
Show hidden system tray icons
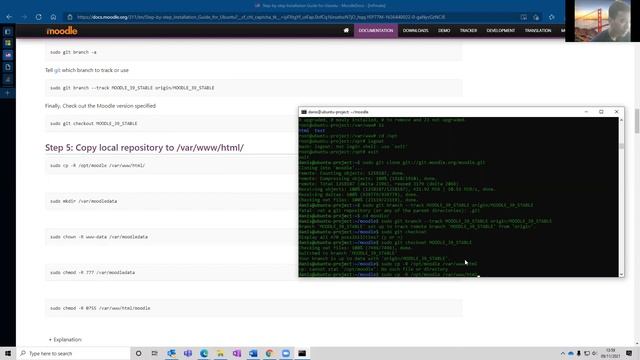[562, 353]
